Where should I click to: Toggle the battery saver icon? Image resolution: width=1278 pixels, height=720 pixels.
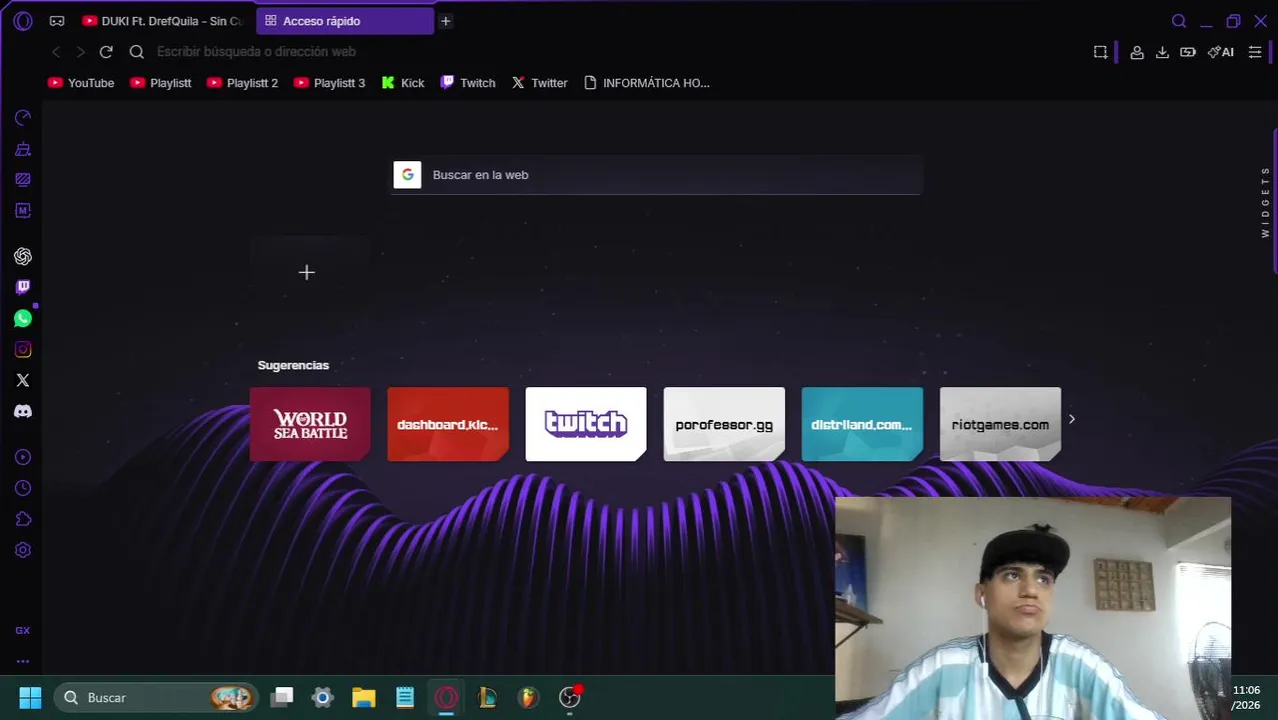tap(1188, 52)
